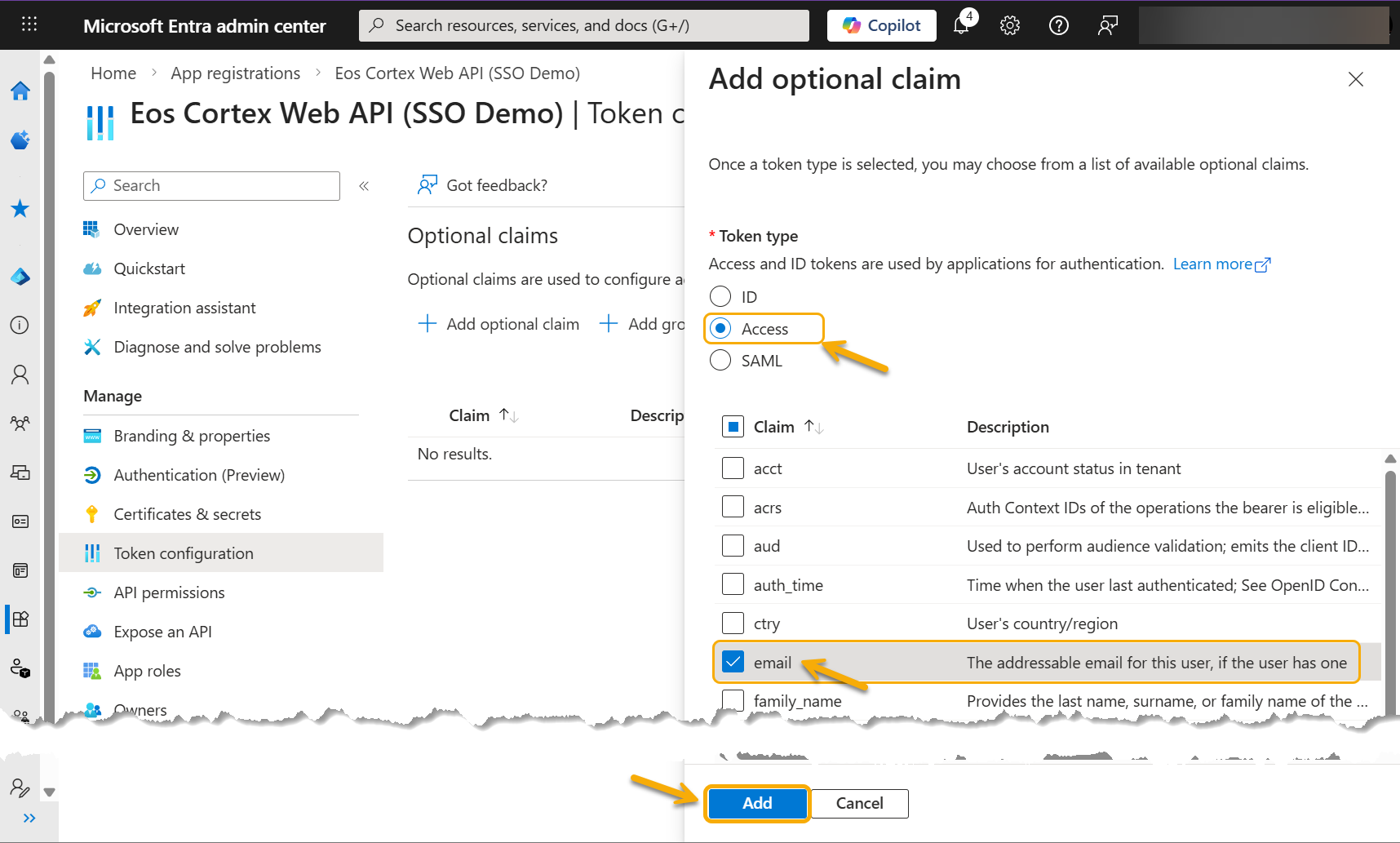
Task: Open Certificates & secrets
Action: click(x=188, y=514)
